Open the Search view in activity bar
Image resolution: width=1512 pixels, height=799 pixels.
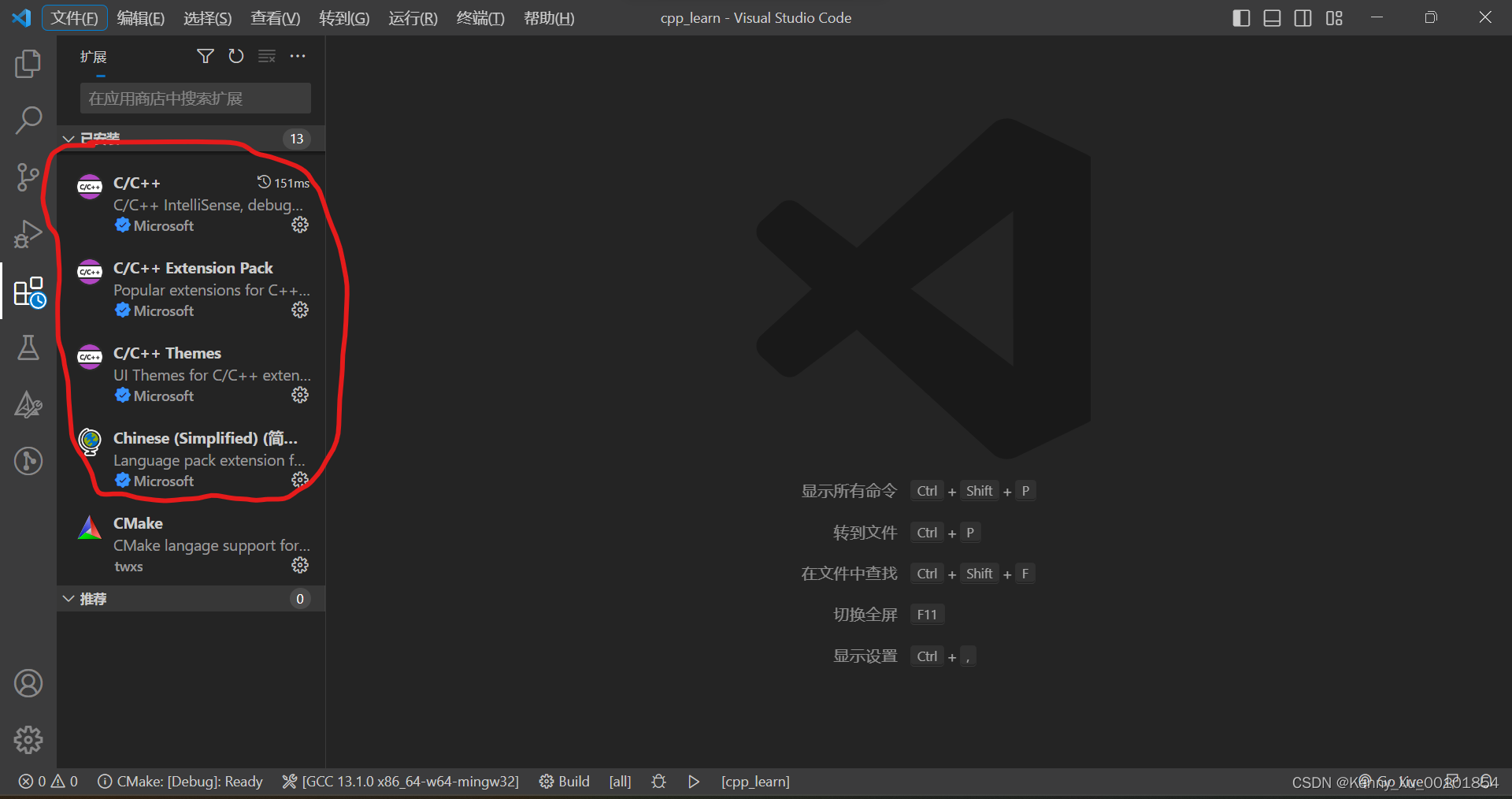pos(28,121)
